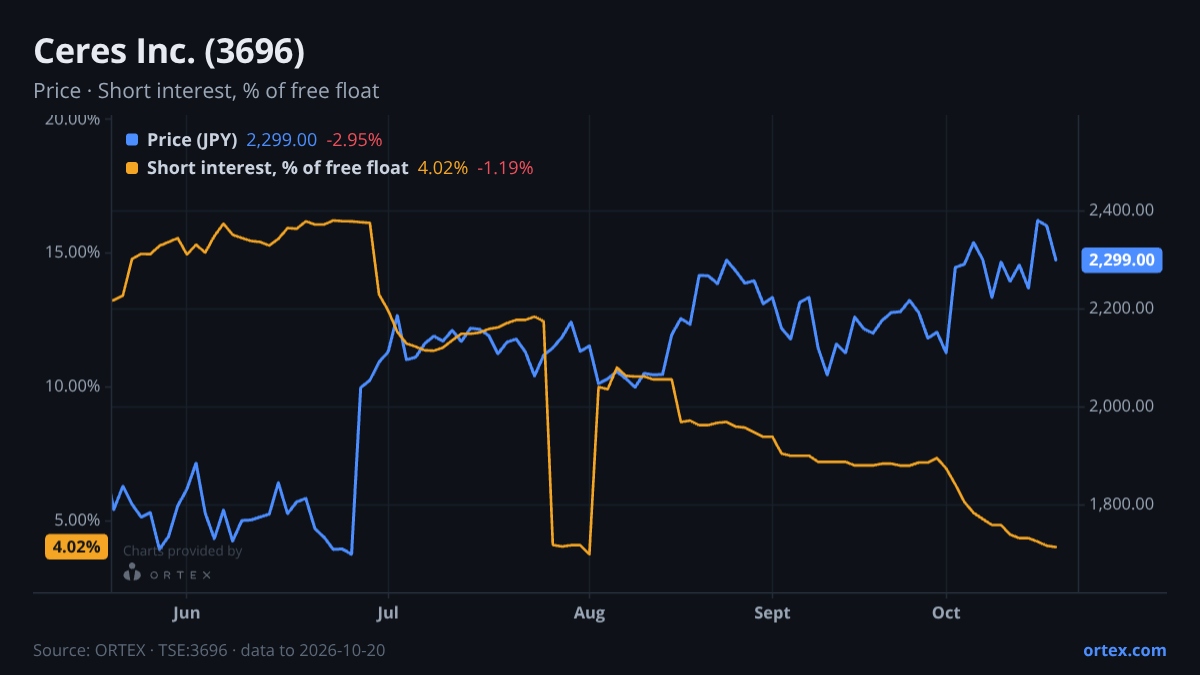Open the ortex.com link
The width and height of the screenshot is (1200, 675).
[1124, 650]
